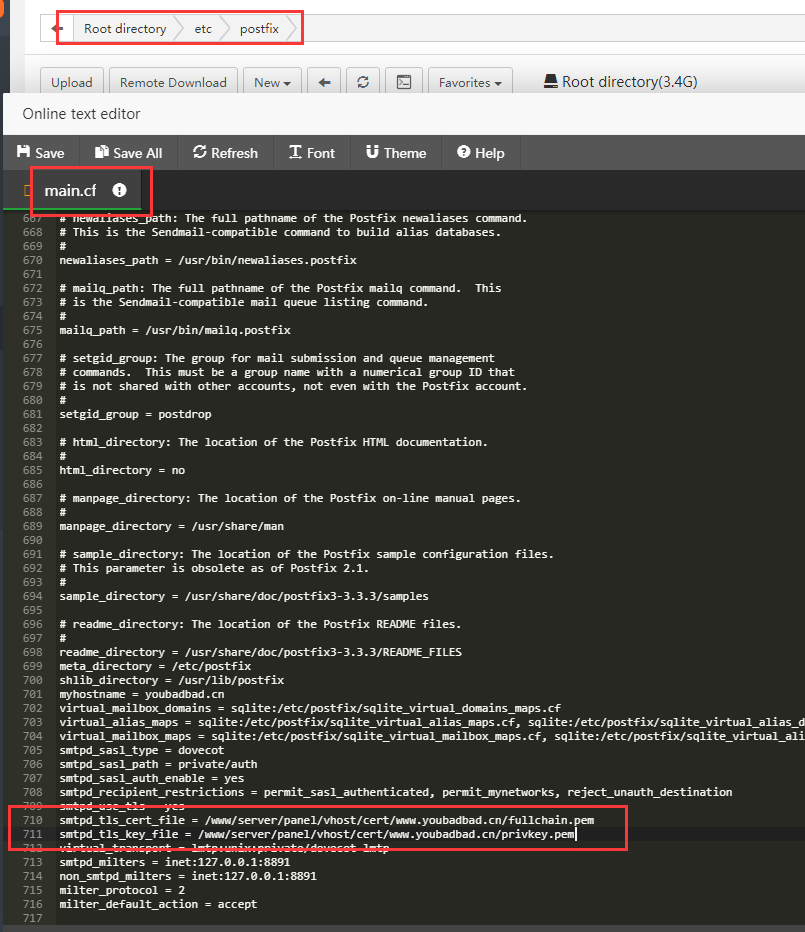Click meta_directory = /etc/postfix line
This screenshot has width=805, height=932.
pyautogui.click(x=155, y=666)
